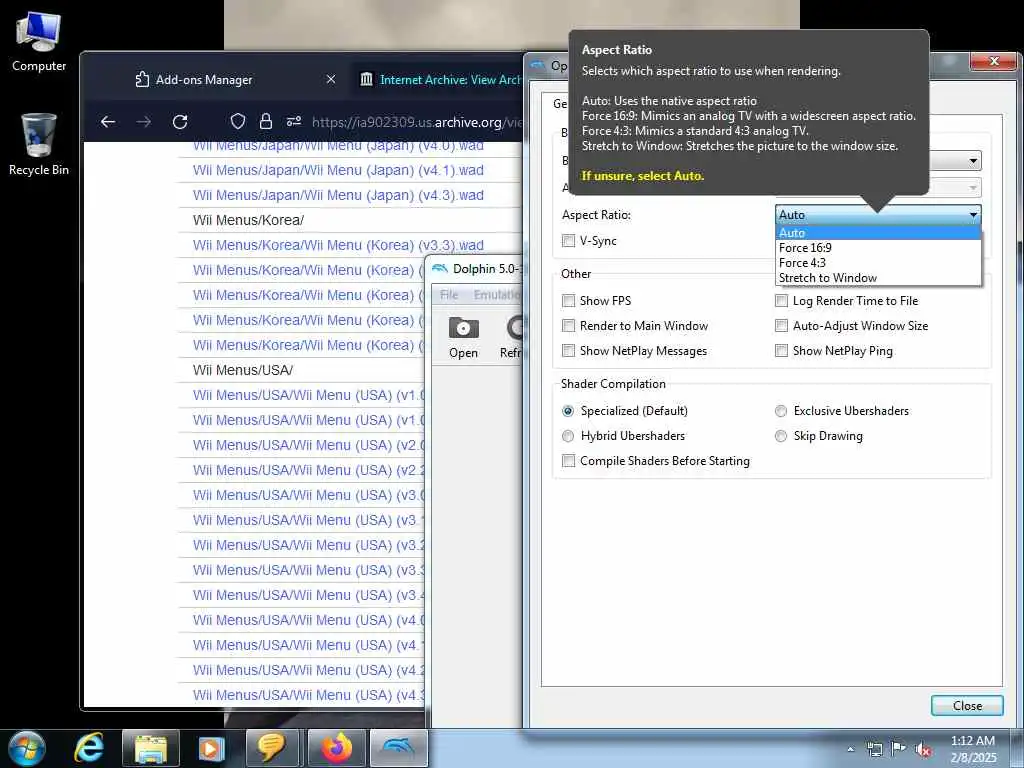Click the padlock site security icon
This screenshot has width=1024, height=768.
click(266, 121)
